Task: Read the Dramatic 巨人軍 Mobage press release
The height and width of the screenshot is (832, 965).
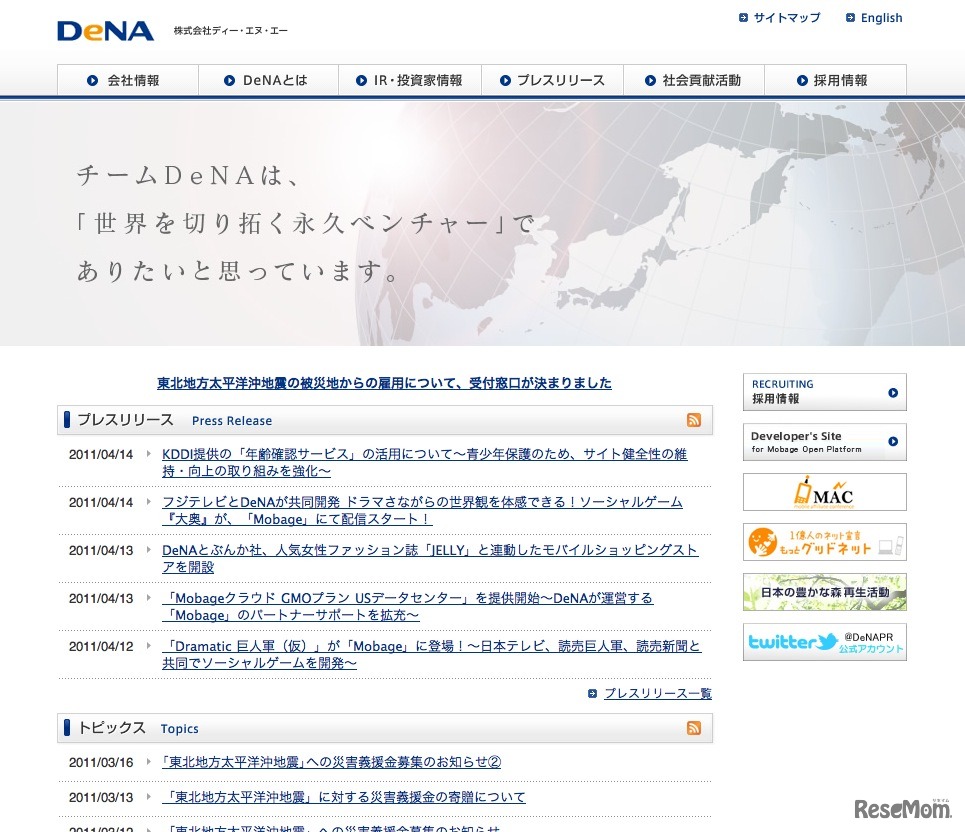Action: 431,654
